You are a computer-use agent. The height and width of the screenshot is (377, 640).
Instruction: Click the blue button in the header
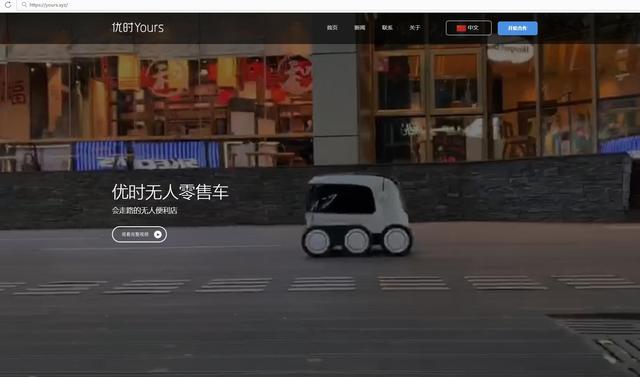[518, 28]
